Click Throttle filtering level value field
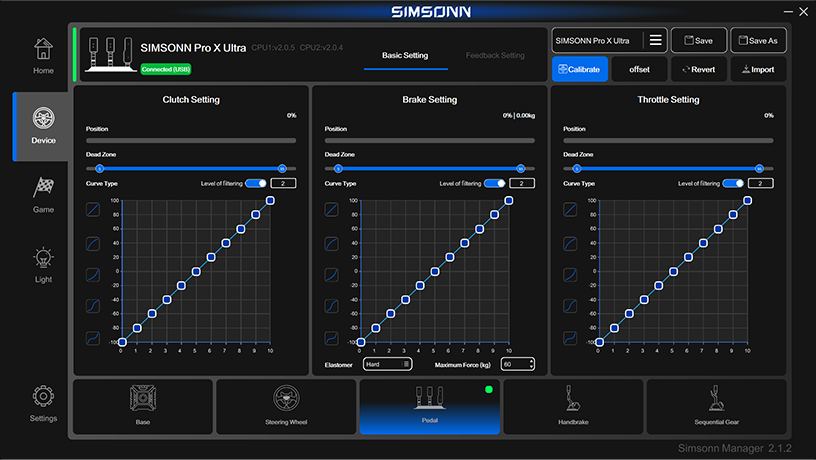Image resolution: width=816 pixels, height=460 pixels. coord(760,183)
